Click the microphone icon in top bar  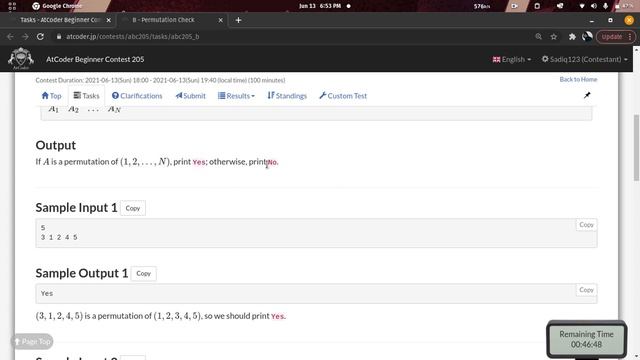coord(606,6)
